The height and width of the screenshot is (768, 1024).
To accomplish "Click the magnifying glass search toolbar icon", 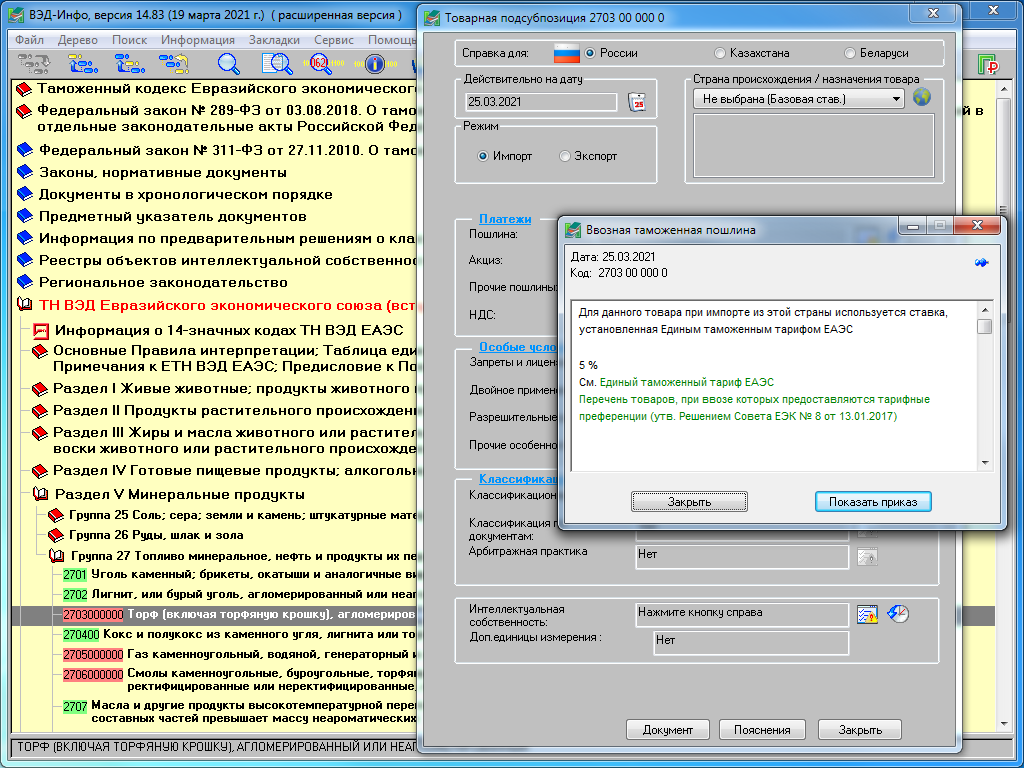I will point(229,64).
